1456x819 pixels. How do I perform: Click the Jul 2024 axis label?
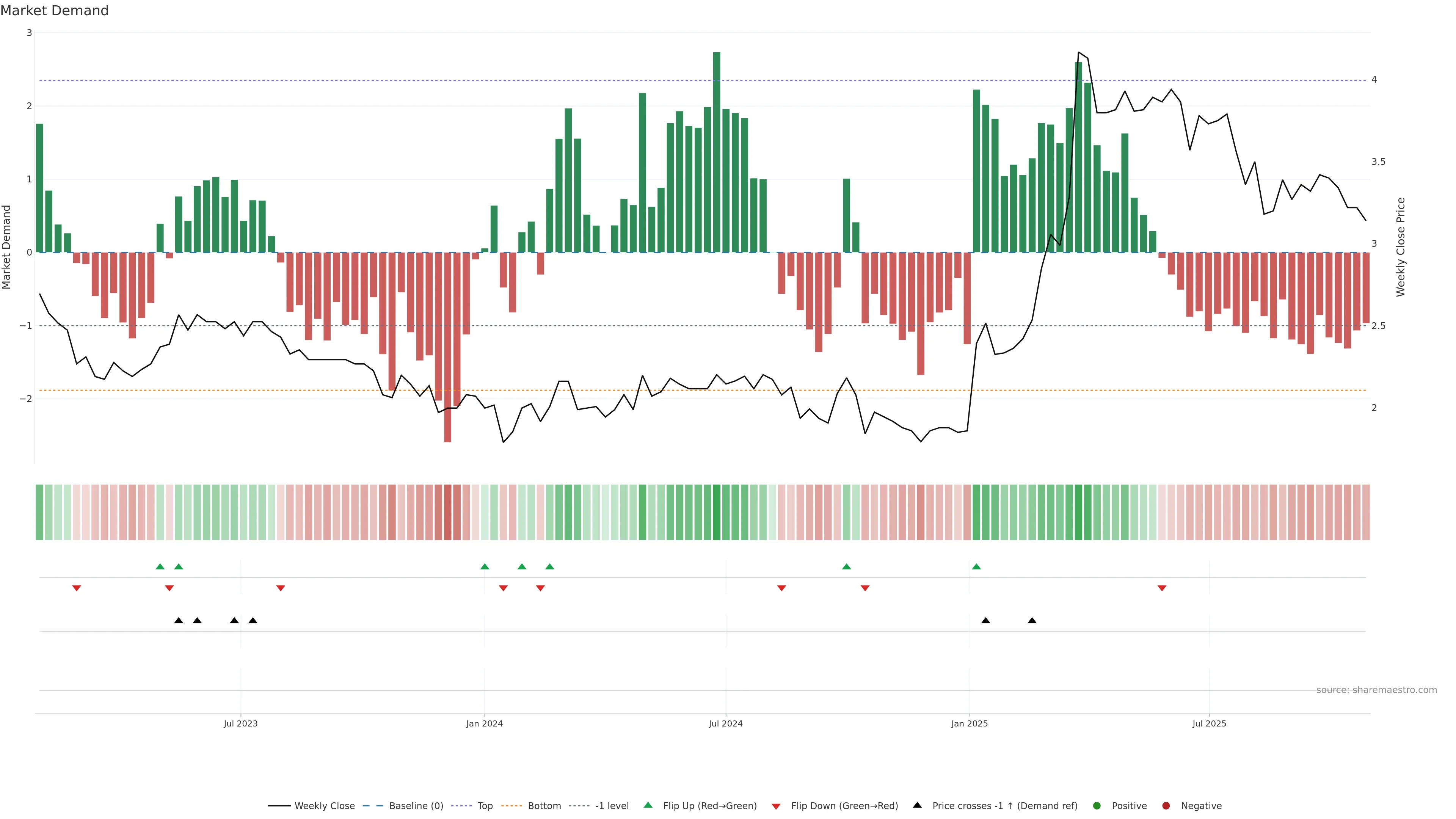point(726,724)
